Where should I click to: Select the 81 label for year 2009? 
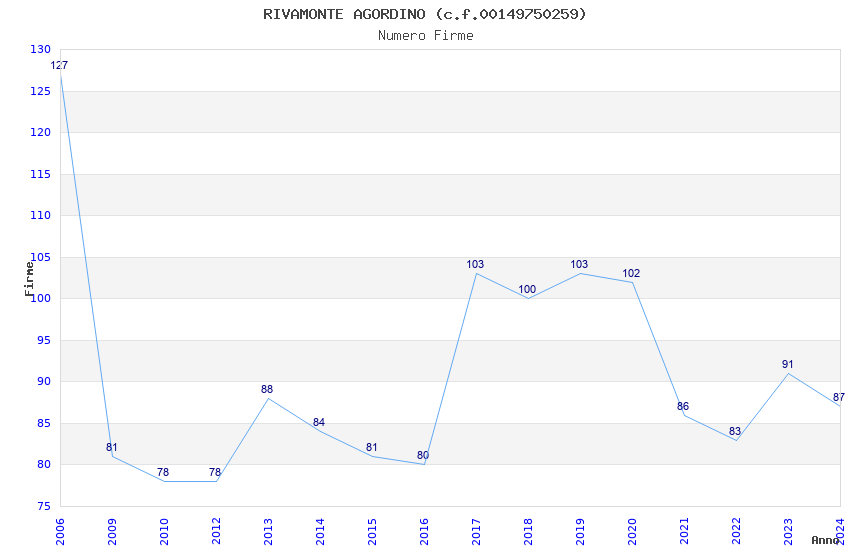tap(111, 448)
